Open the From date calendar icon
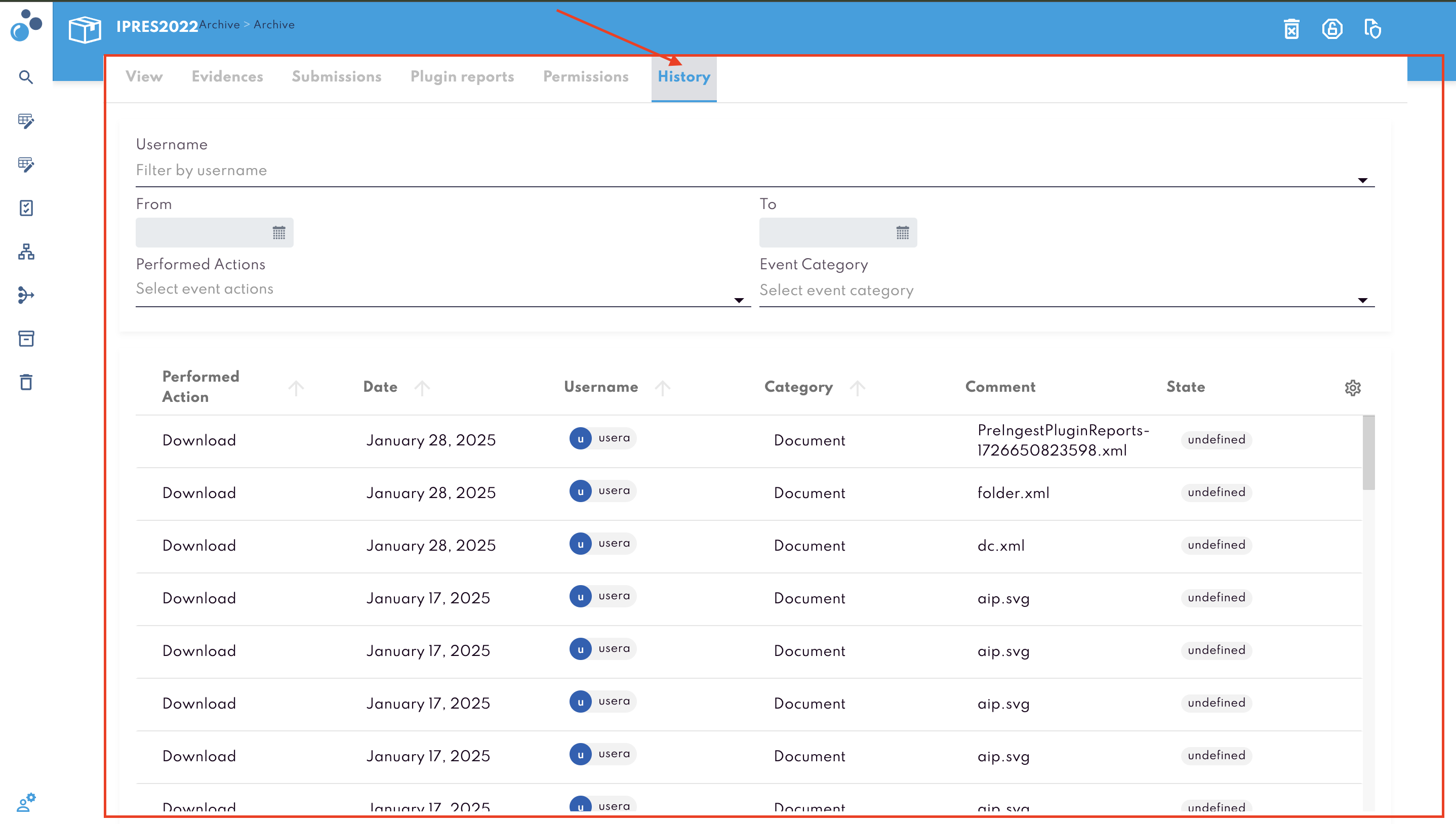Viewport: 1456px width, 824px height. (x=279, y=233)
